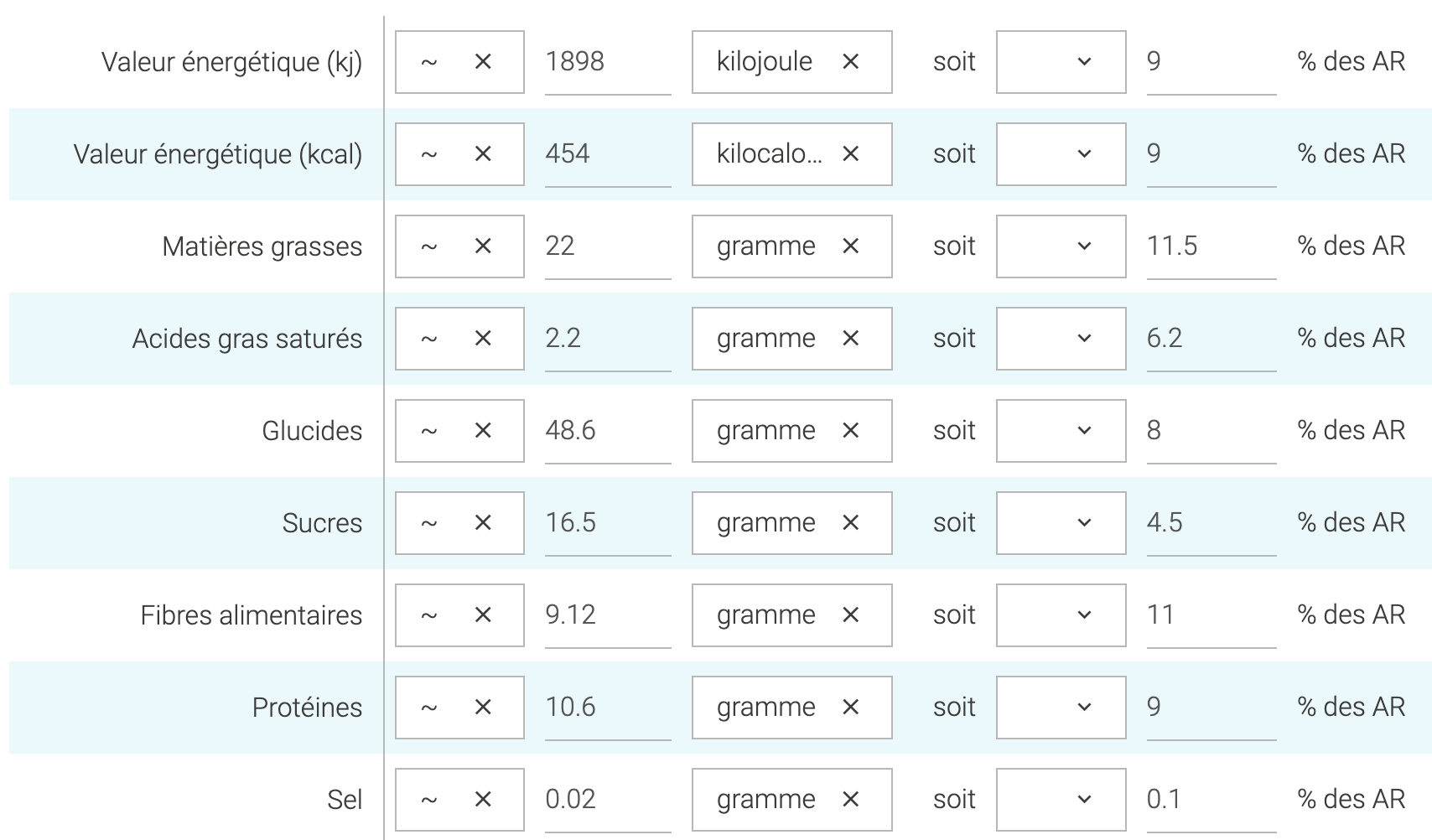1432x840 pixels.
Task: Remove tilde qualifier on Glucides row
Action: tap(483, 431)
